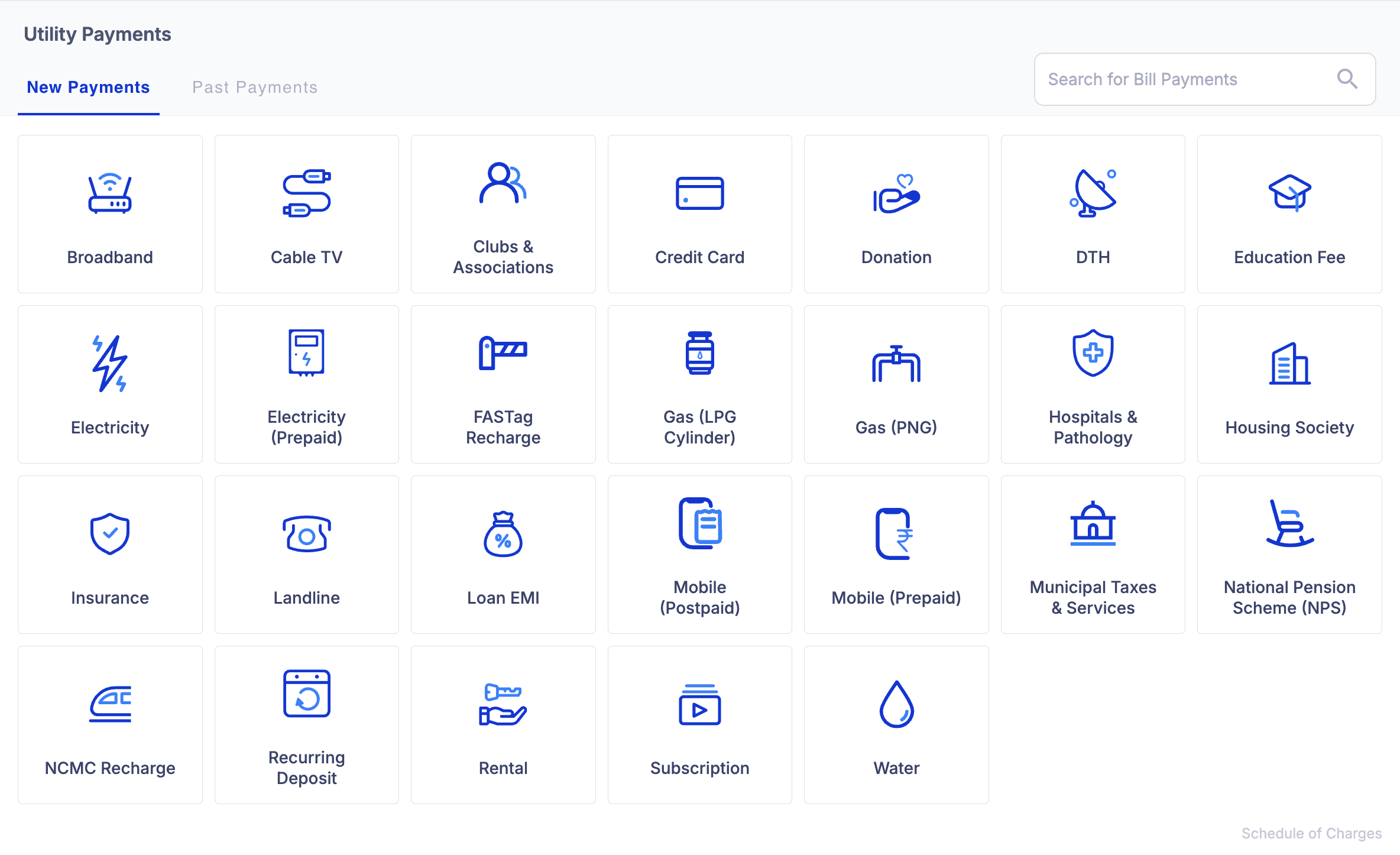Select the Electricity lightning bolt icon
This screenshot has width=1400, height=855.
pos(110,364)
